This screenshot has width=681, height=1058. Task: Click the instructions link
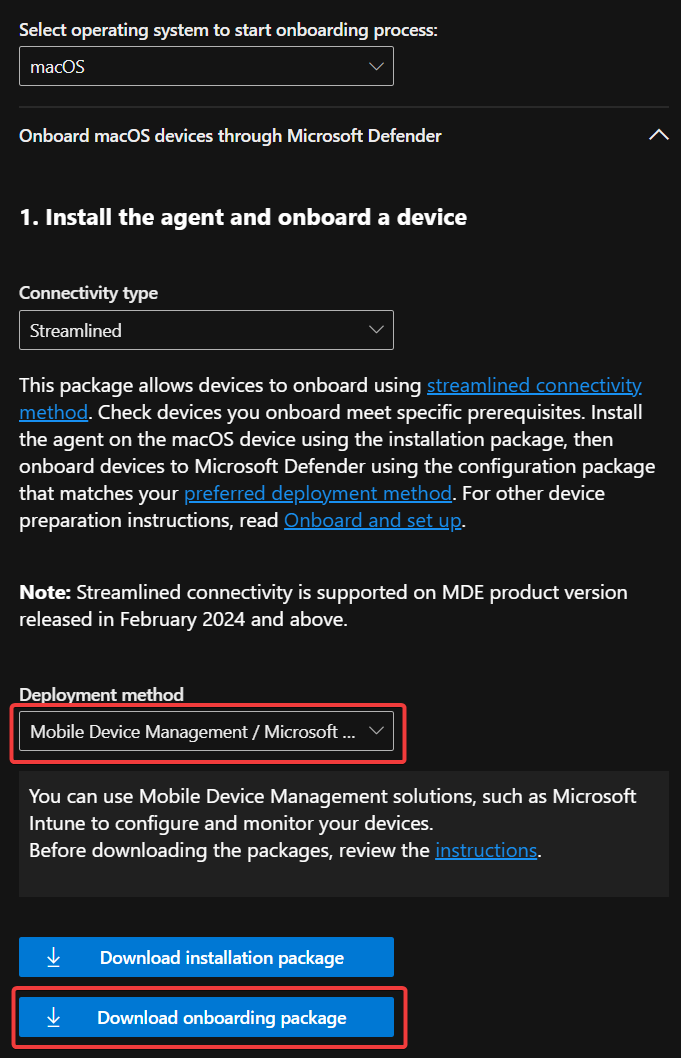point(486,850)
